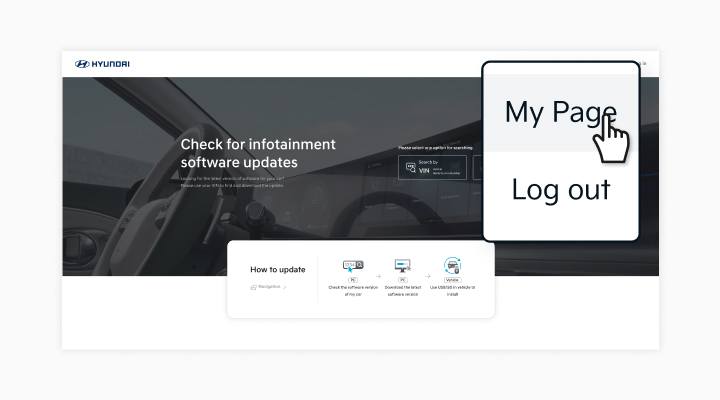Select My Page from the dropdown menu
This screenshot has width=720, height=400.
560,111
